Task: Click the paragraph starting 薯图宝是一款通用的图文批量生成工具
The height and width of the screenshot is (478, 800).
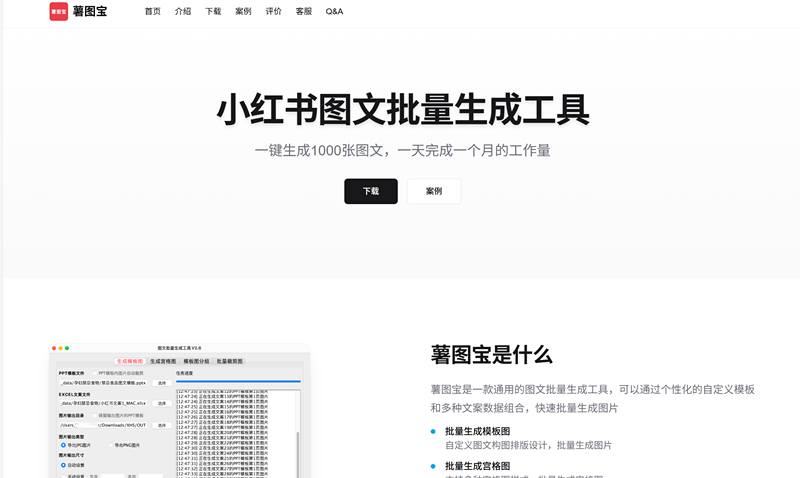Action: (x=592, y=399)
